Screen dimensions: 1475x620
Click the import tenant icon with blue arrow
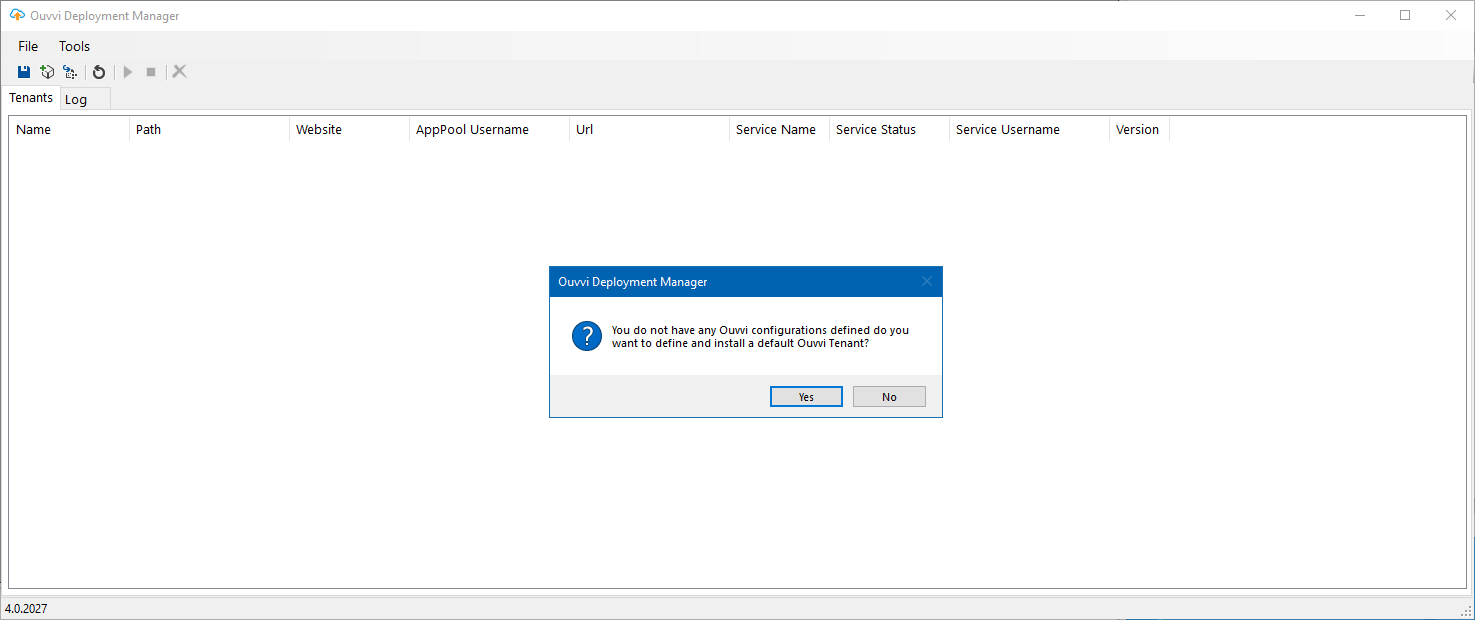pyautogui.click(x=69, y=72)
